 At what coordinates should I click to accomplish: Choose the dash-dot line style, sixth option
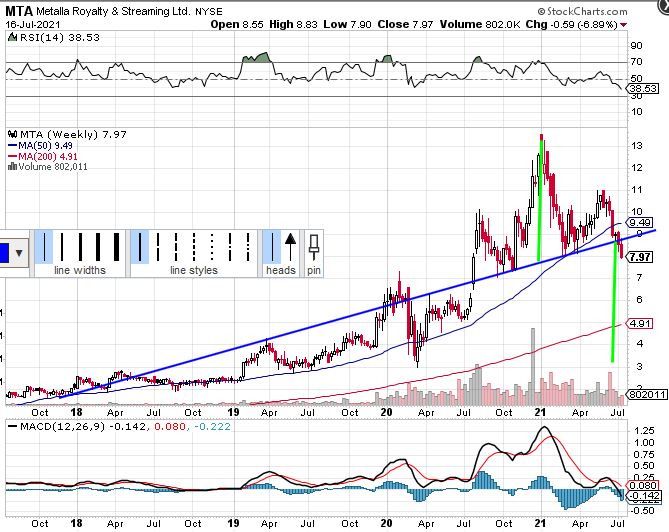click(230, 247)
